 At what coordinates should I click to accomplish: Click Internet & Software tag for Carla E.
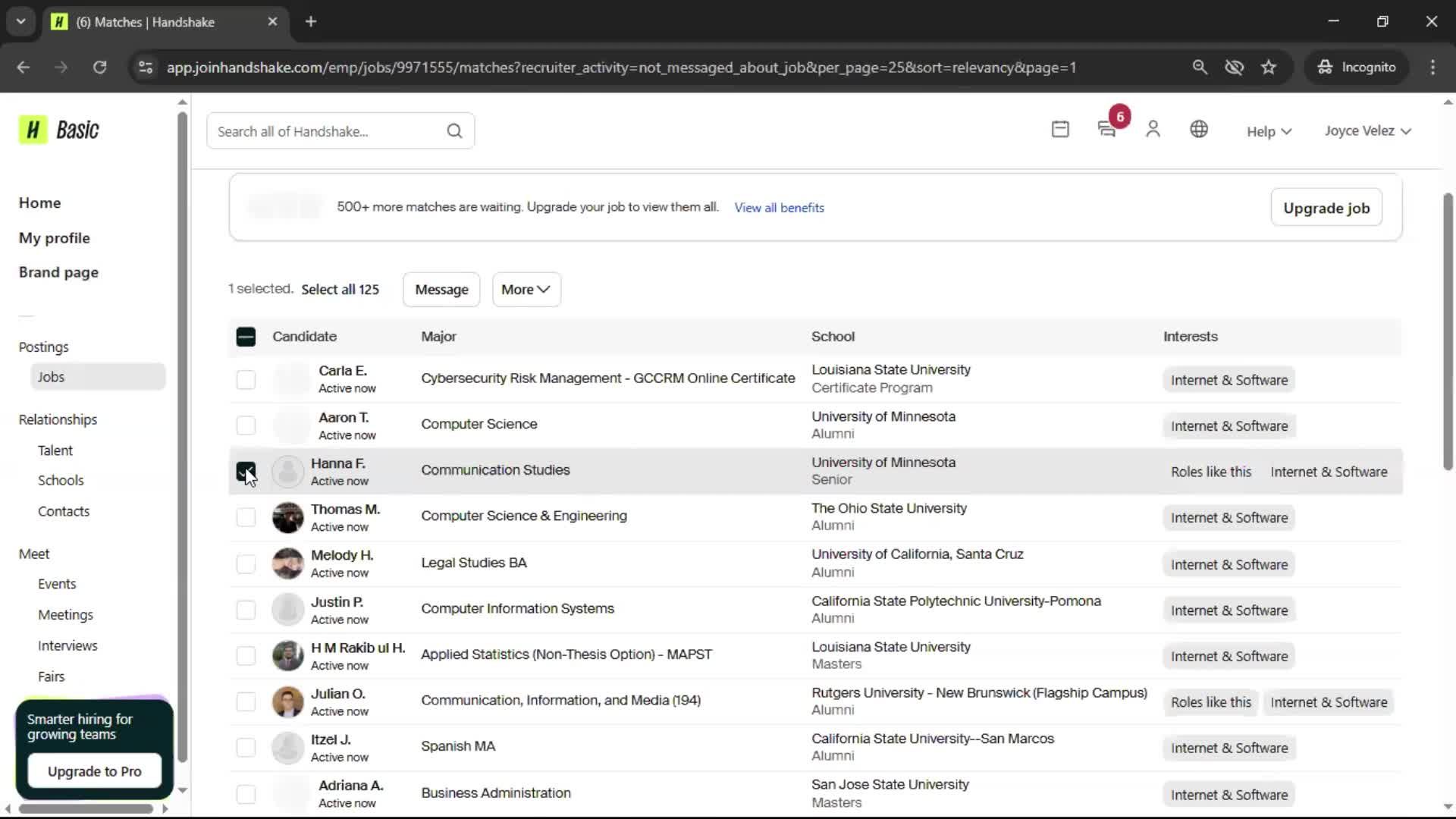(1228, 380)
